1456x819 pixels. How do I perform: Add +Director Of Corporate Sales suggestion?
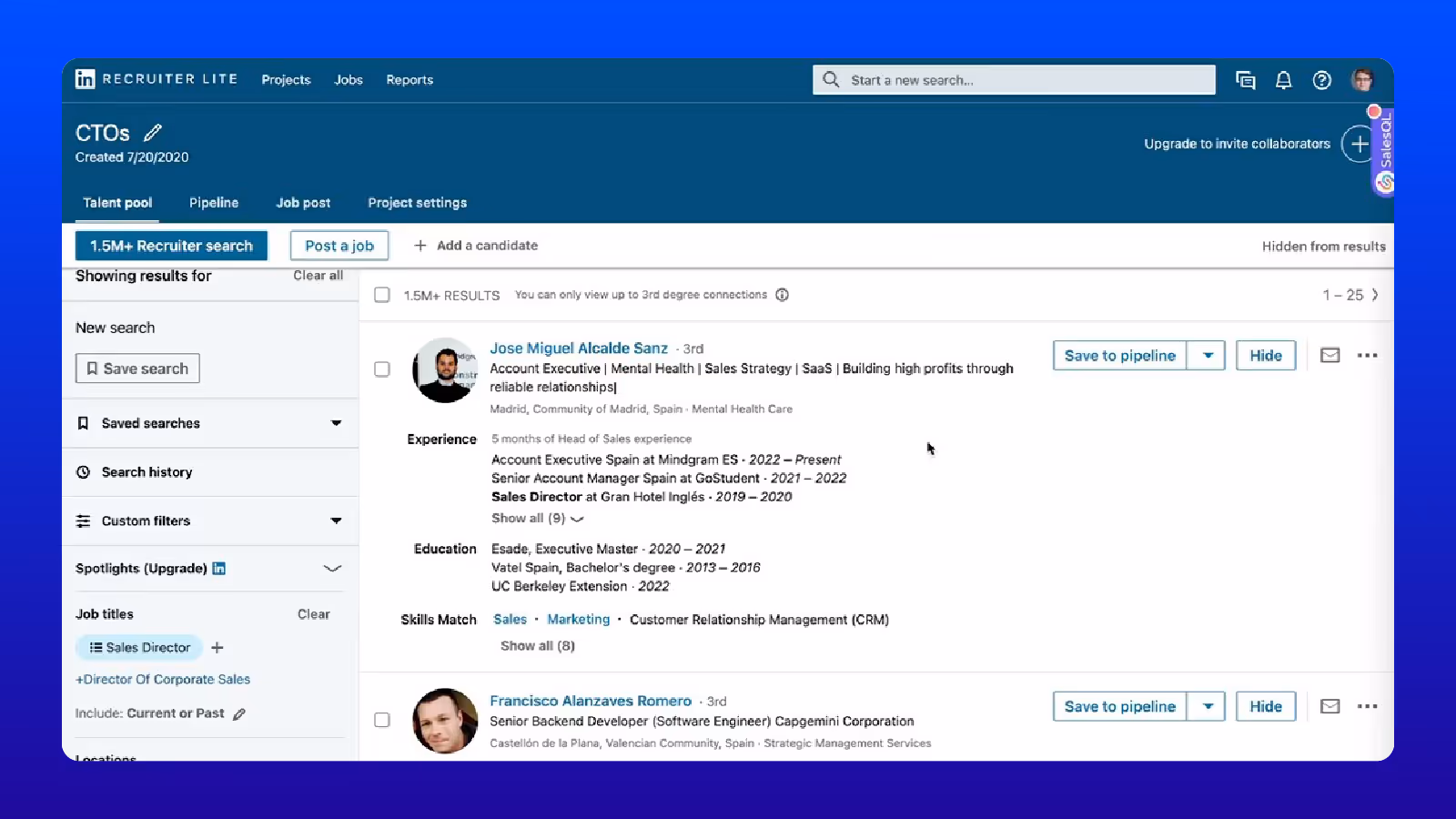click(163, 680)
